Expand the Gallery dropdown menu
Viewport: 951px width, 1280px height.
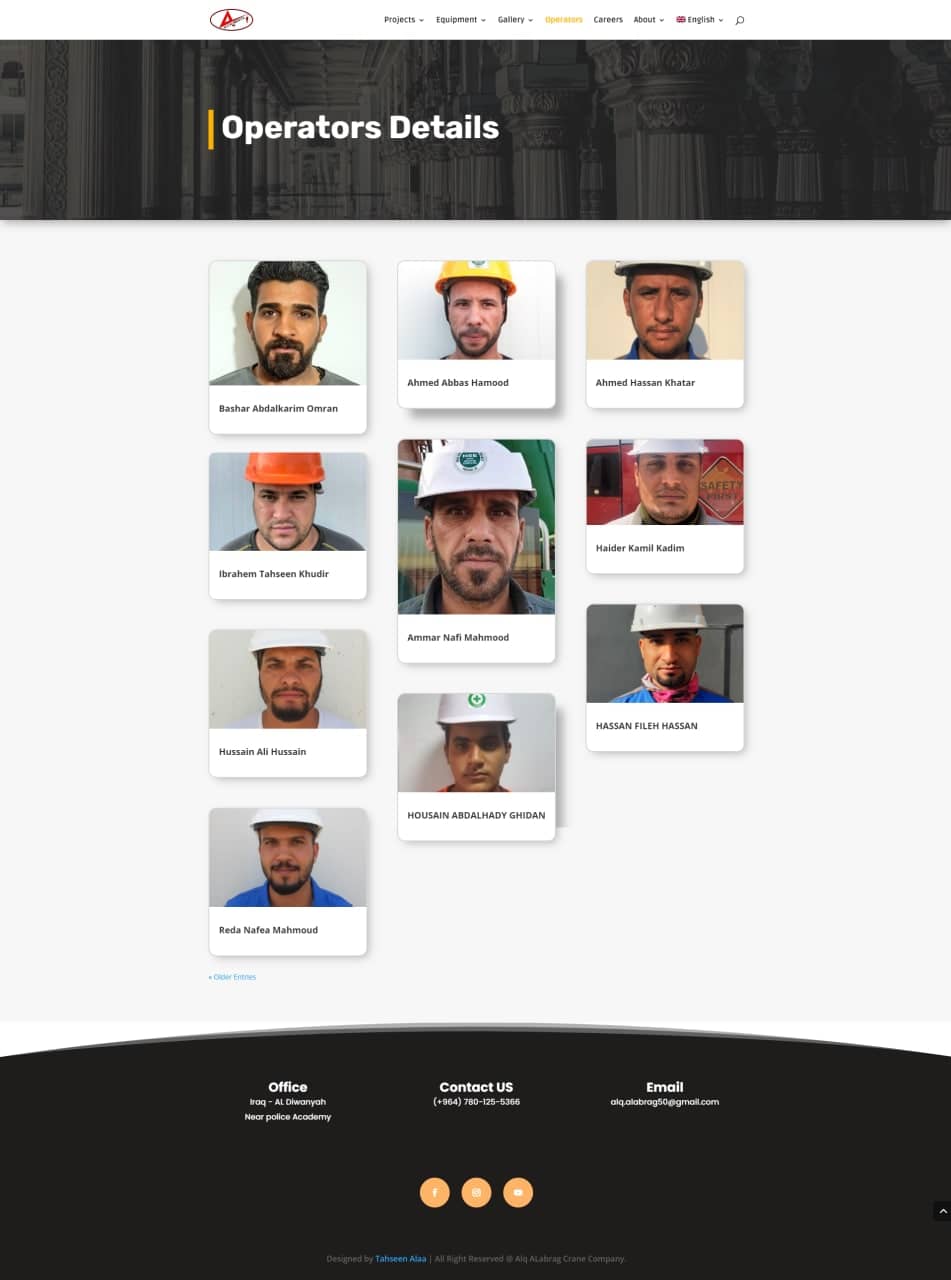point(516,20)
